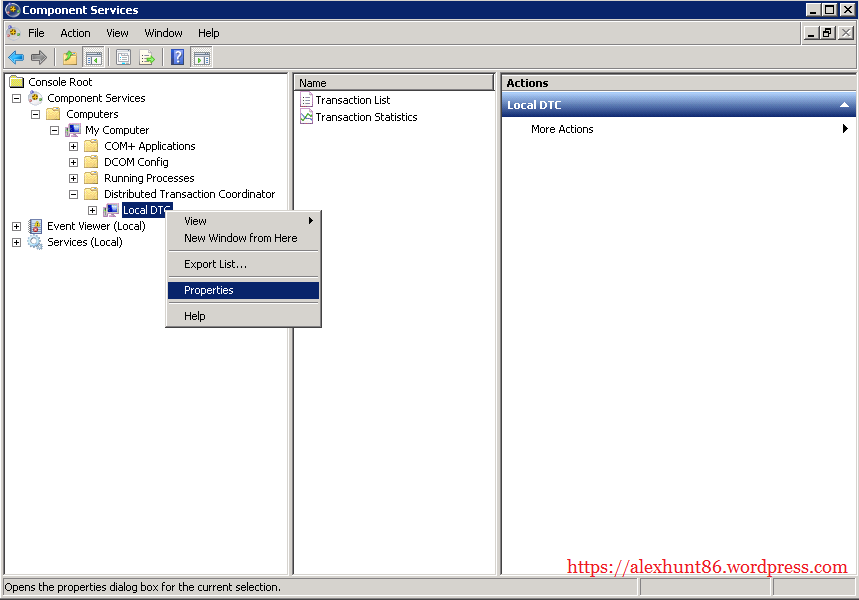
Task: Click the Computers folder icon
Action: 53,114
